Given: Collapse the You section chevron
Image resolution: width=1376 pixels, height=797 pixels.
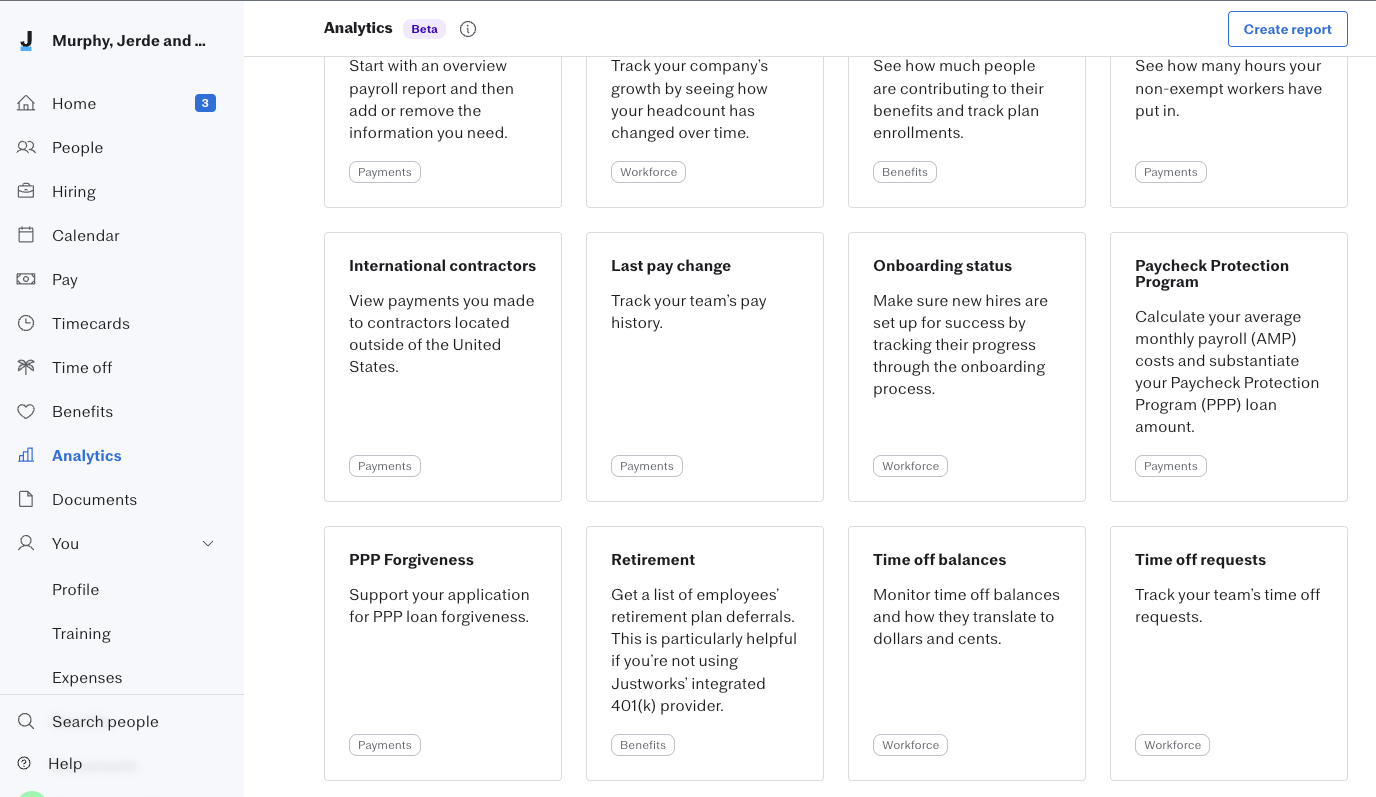Looking at the screenshot, I should pyautogui.click(x=208, y=543).
